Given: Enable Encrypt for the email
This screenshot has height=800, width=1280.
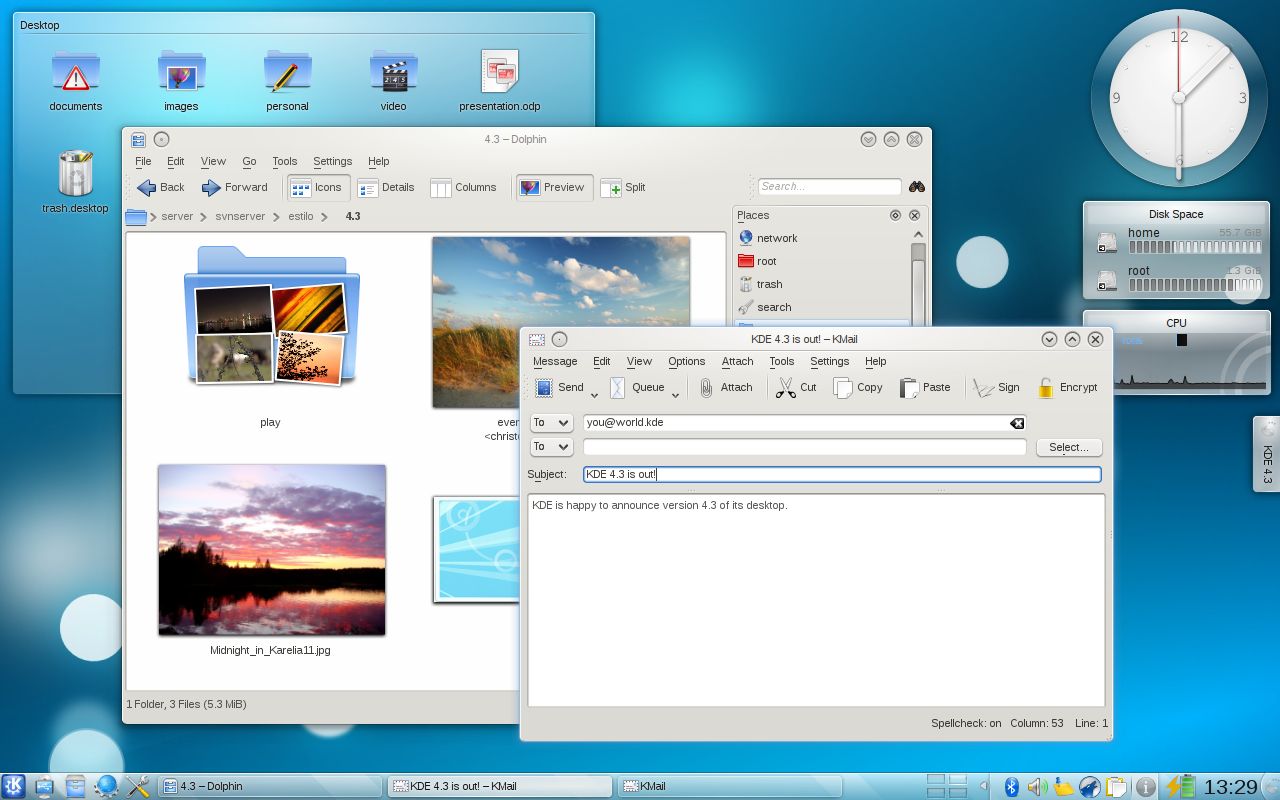Looking at the screenshot, I should click(1045, 387).
